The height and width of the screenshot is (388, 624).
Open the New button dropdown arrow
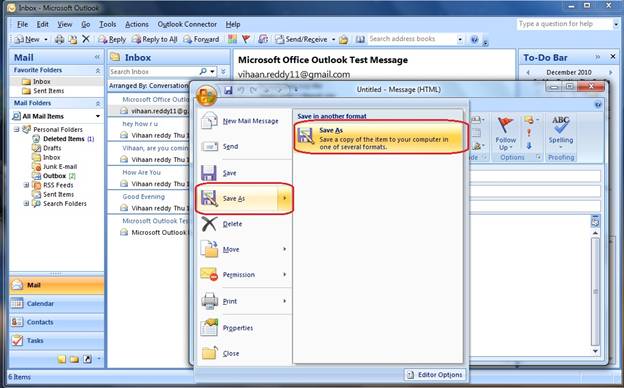(46, 39)
